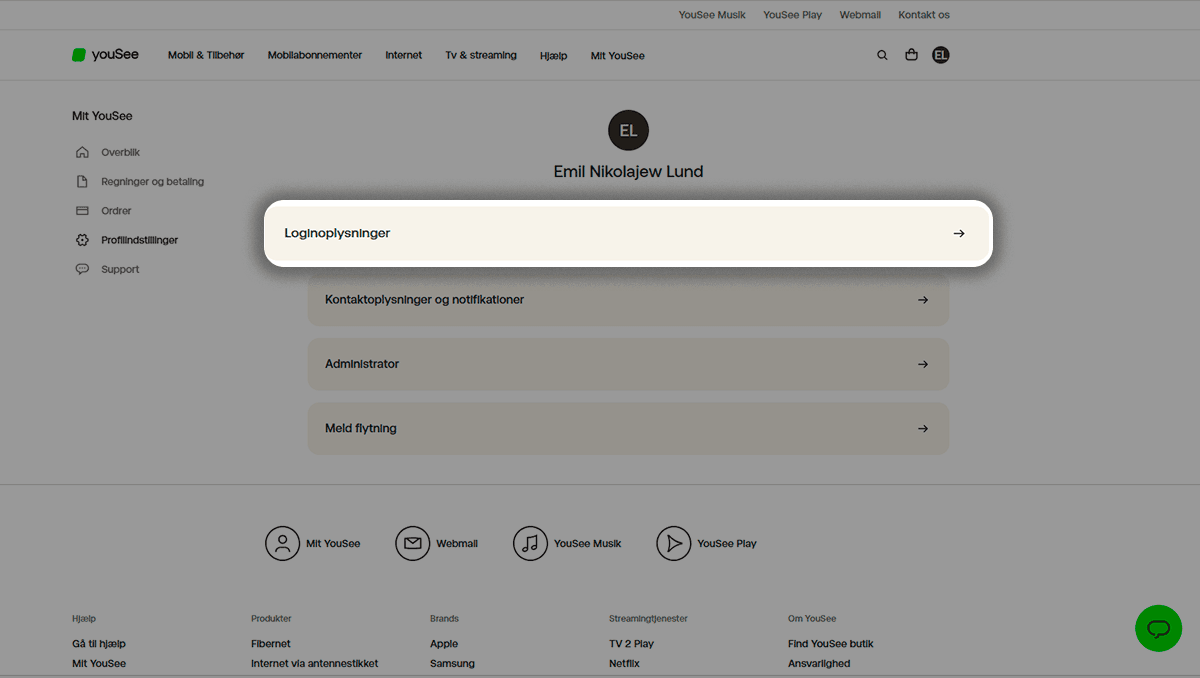Viewport: 1200px width, 678px height.
Task: Click the Profilindstillinger gear icon
Action: point(82,240)
